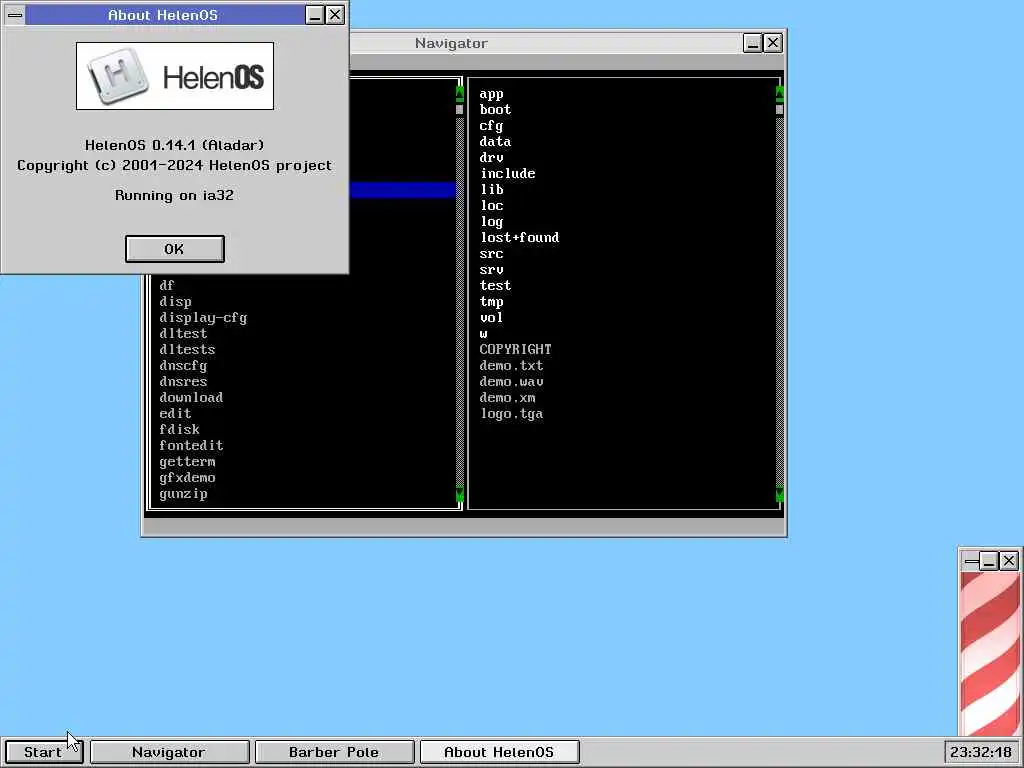Click the taskbar clock showing 23:32:18
This screenshot has width=1024, height=768.
980,752
